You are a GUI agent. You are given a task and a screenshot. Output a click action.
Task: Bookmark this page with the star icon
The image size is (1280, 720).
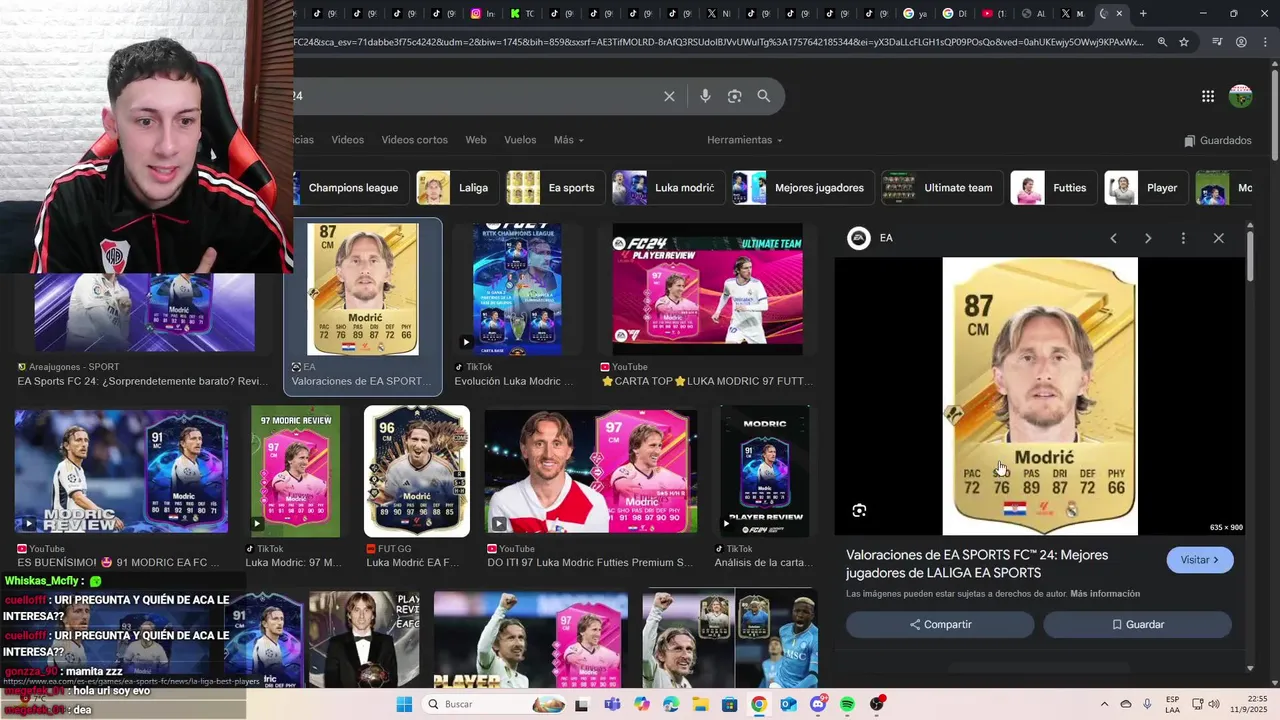click(1184, 42)
